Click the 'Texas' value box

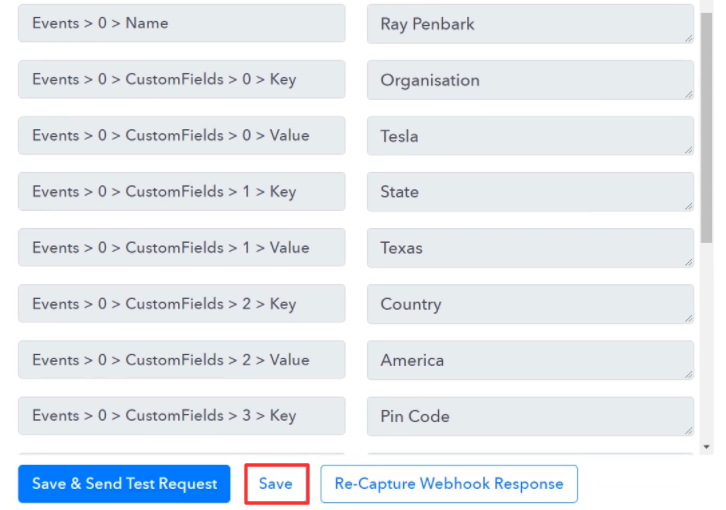pos(530,248)
